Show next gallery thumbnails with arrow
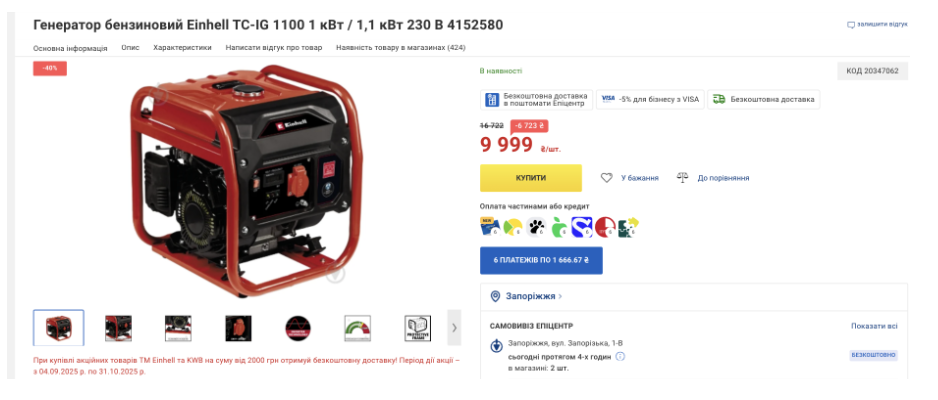938x400 pixels. pyautogui.click(x=454, y=327)
